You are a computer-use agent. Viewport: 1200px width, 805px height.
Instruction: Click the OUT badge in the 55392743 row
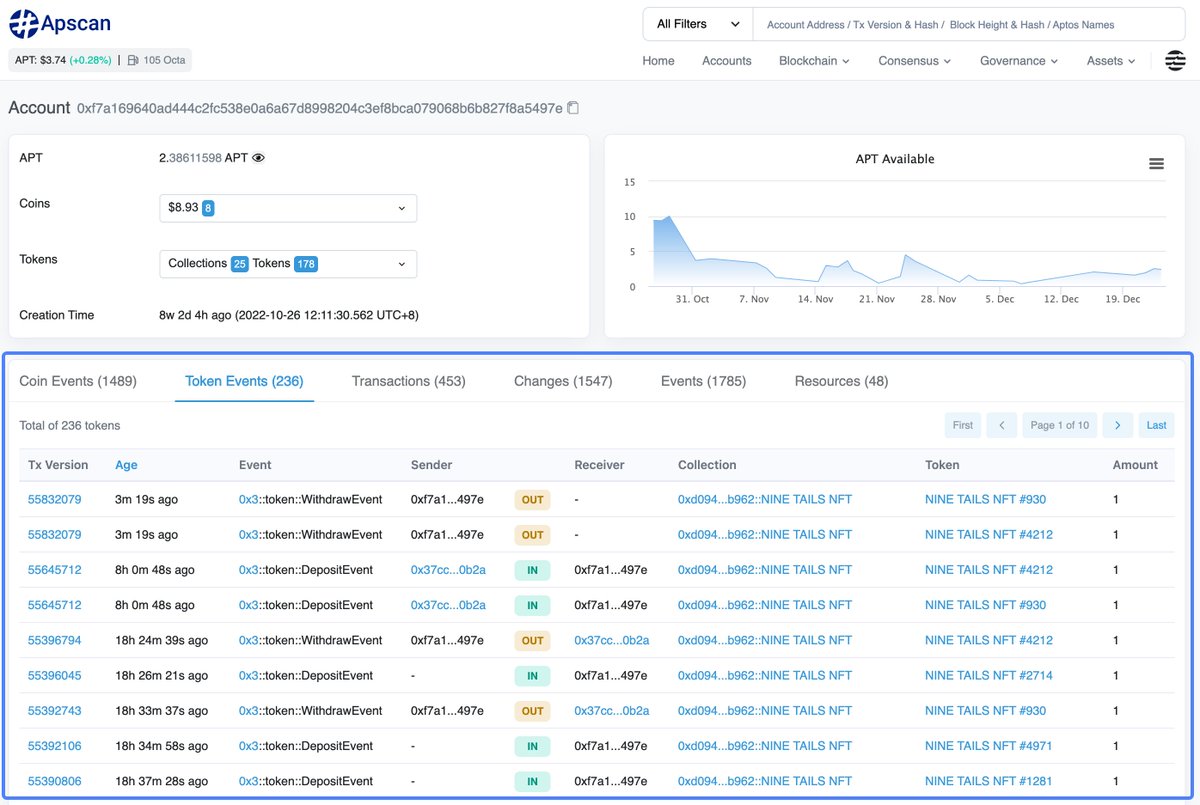point(533,711)
